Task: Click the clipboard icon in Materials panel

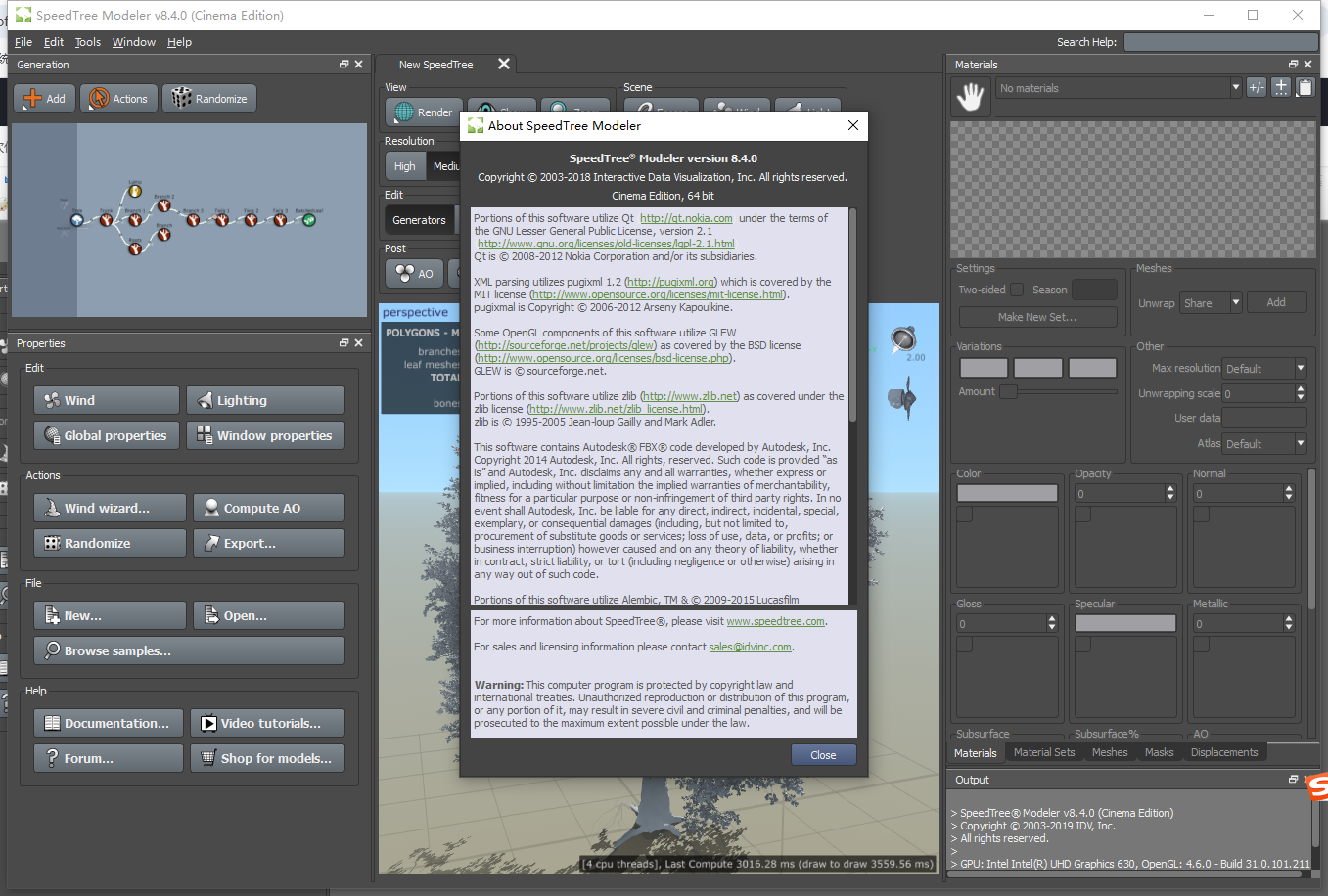Action: click(1305, 87)
